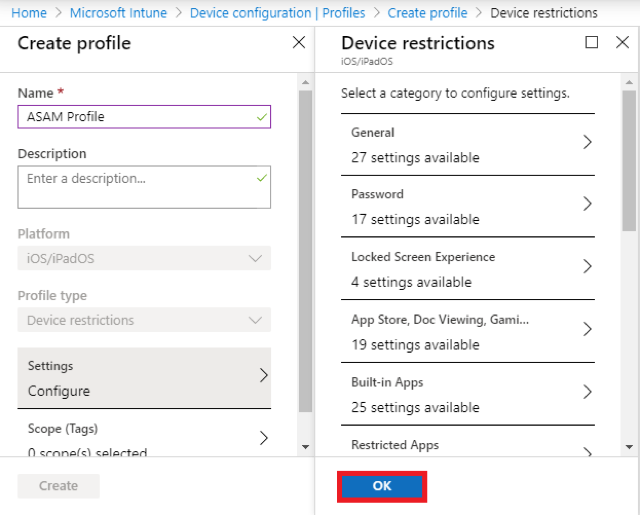Image resolution: width=640 pixels, height=515 pixels.
Task: Close the Device restrictions pane
Action: tap(622, 42)
